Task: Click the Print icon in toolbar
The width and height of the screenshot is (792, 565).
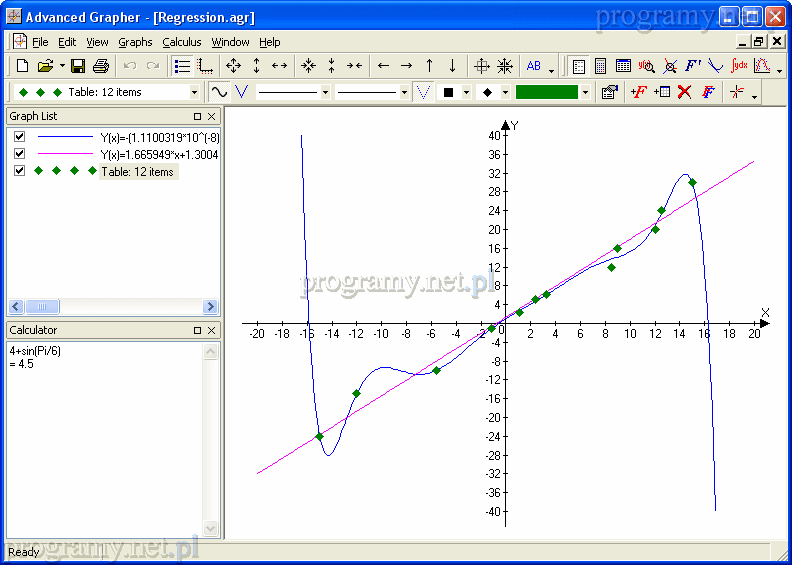Action: tap(100, 66)
